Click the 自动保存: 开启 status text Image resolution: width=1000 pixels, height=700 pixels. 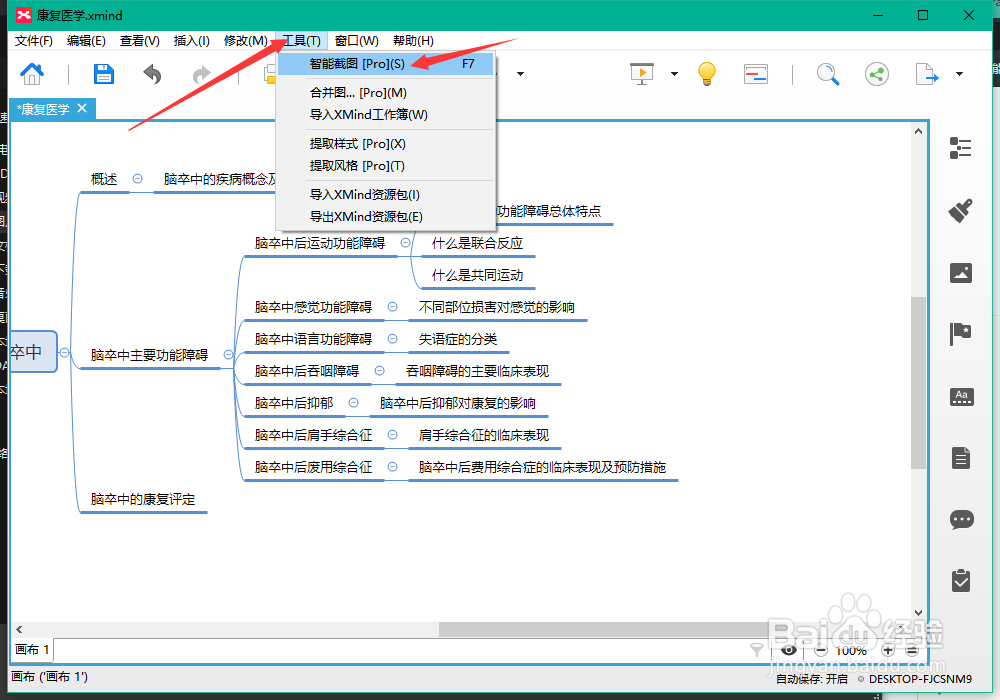(811, 679)
